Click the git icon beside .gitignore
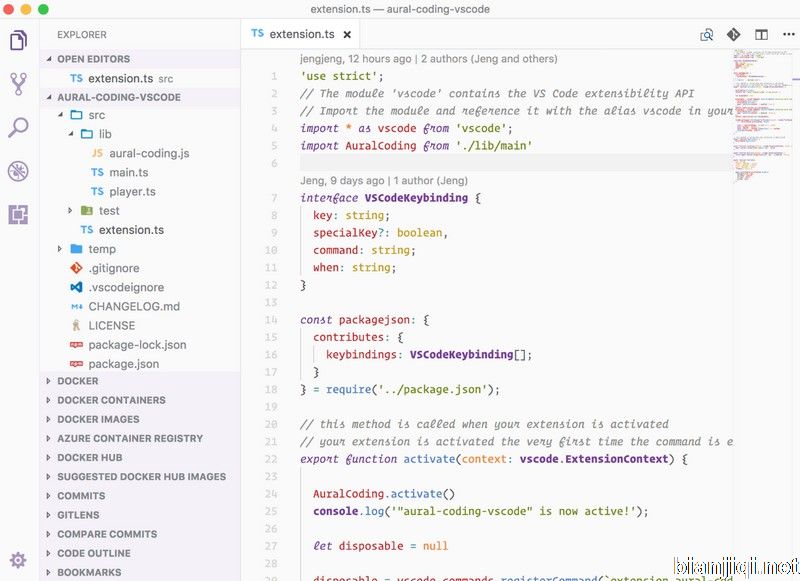 click(x=76, y=268)
